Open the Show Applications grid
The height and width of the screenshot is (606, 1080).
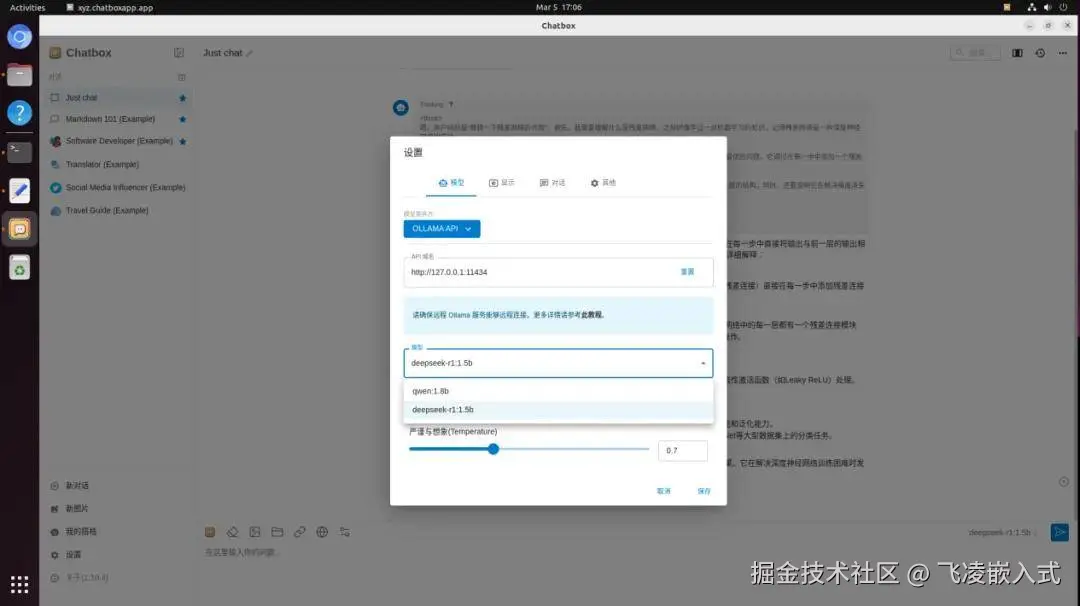[x=19, y=585]
